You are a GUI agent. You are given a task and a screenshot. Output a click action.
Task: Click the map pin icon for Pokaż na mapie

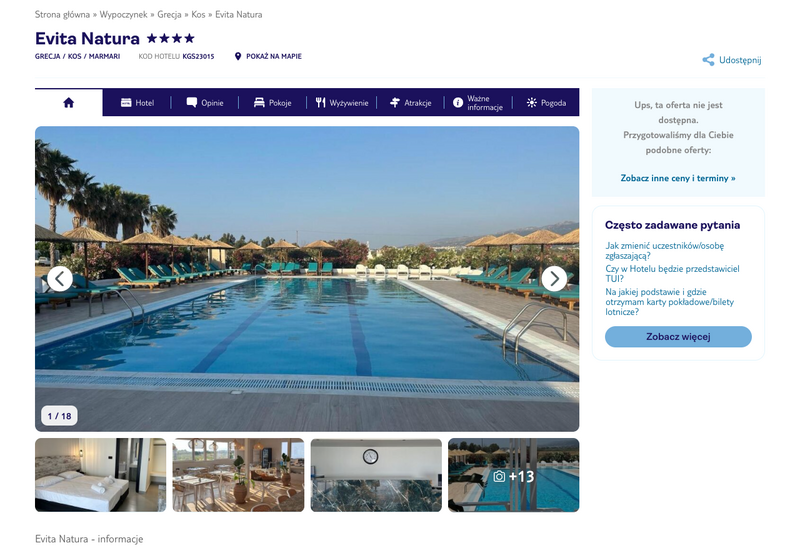(x=238, y=56)
